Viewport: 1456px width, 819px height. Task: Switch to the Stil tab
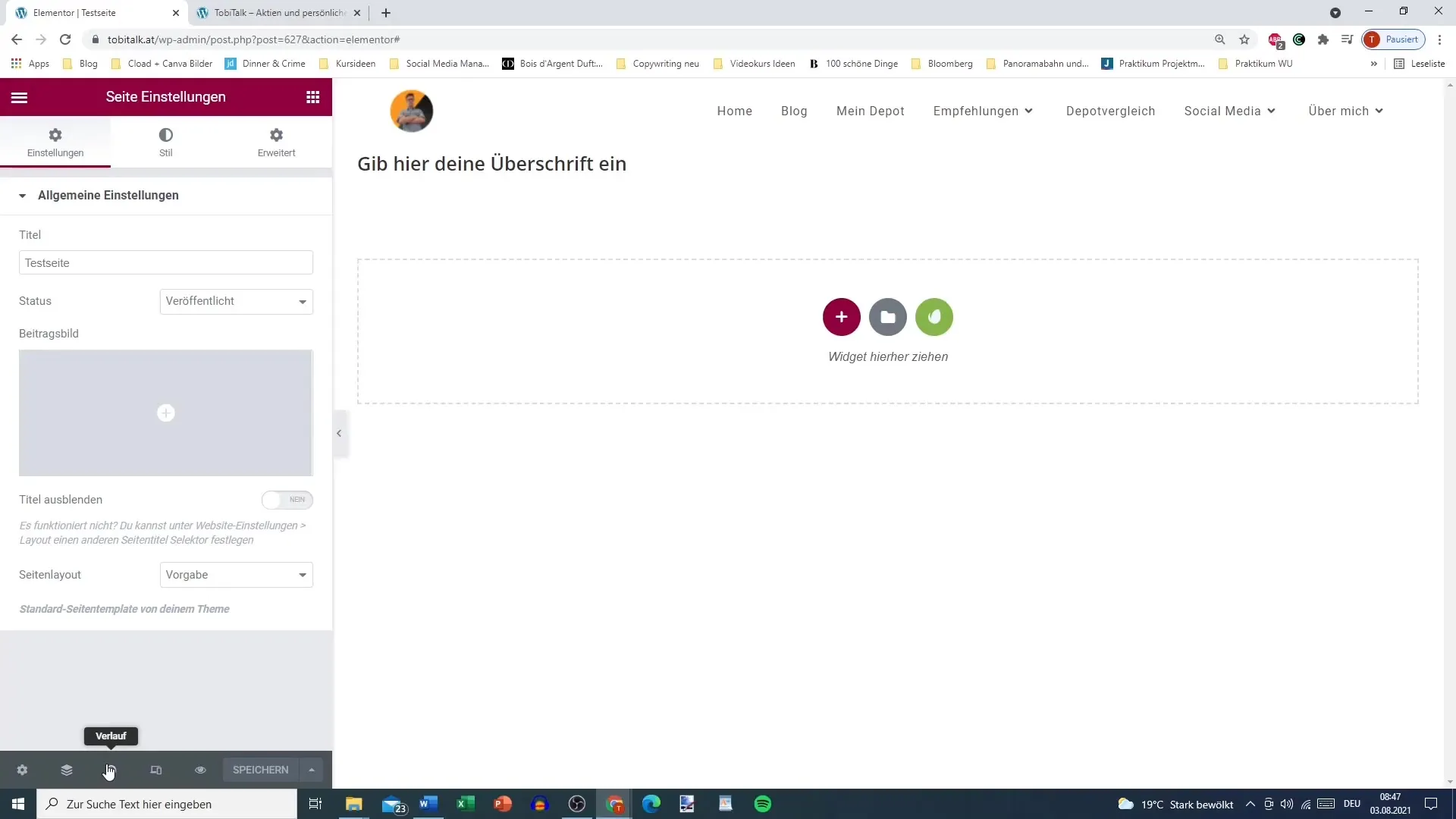click(166, 143)
